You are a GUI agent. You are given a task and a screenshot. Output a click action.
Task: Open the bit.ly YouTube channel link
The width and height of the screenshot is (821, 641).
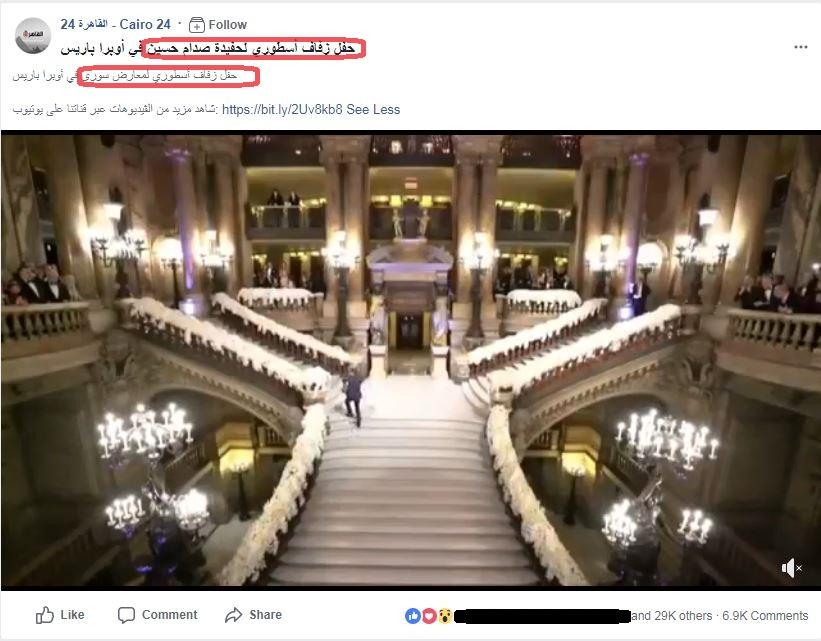[282, 109]
